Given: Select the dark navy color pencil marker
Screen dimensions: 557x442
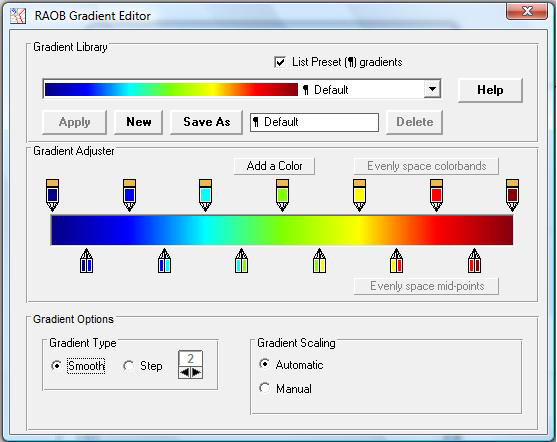Looking at the screenshot, I should (x=53, y=195).
